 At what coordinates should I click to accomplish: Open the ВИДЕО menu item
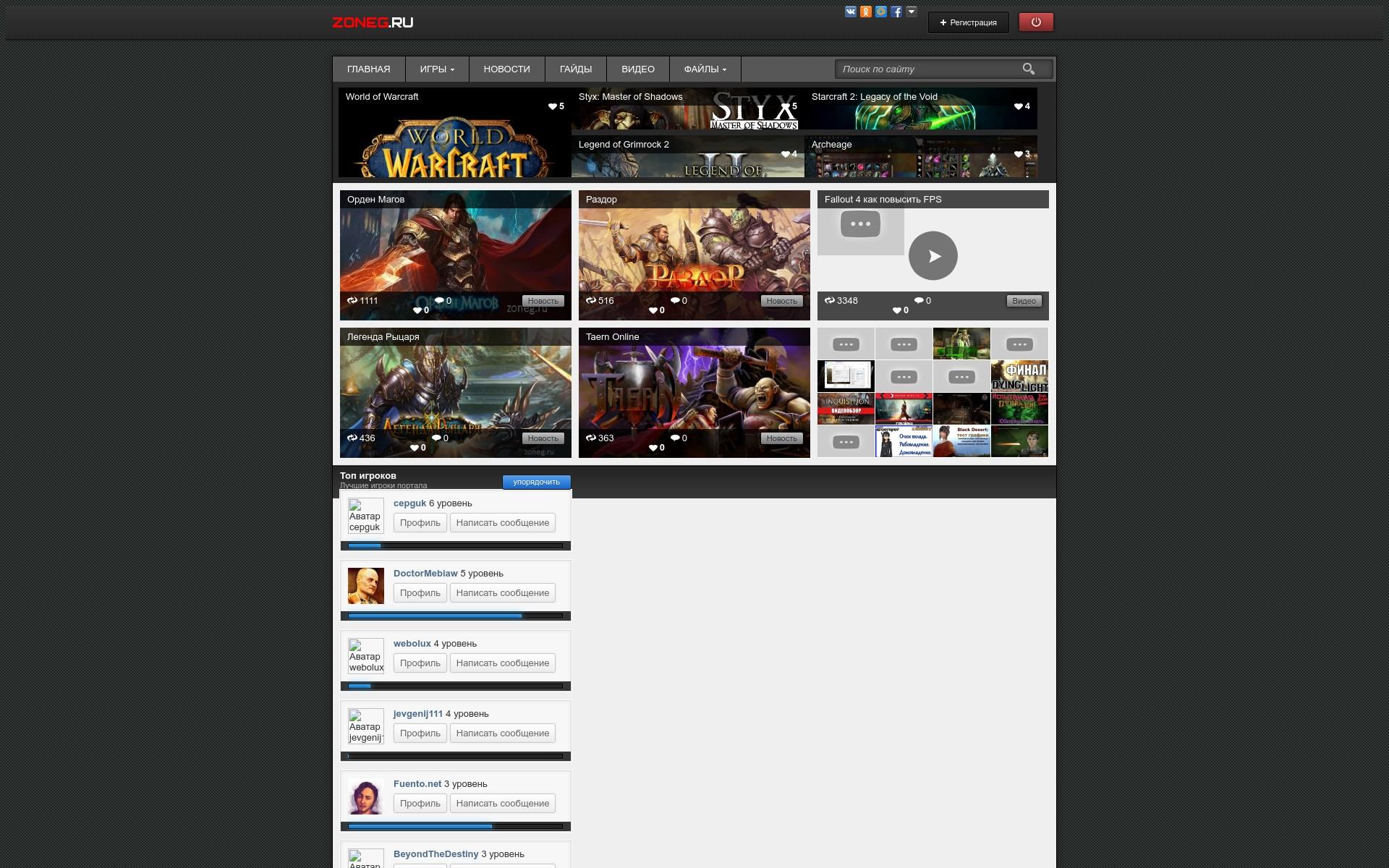[x=638, y=69]
